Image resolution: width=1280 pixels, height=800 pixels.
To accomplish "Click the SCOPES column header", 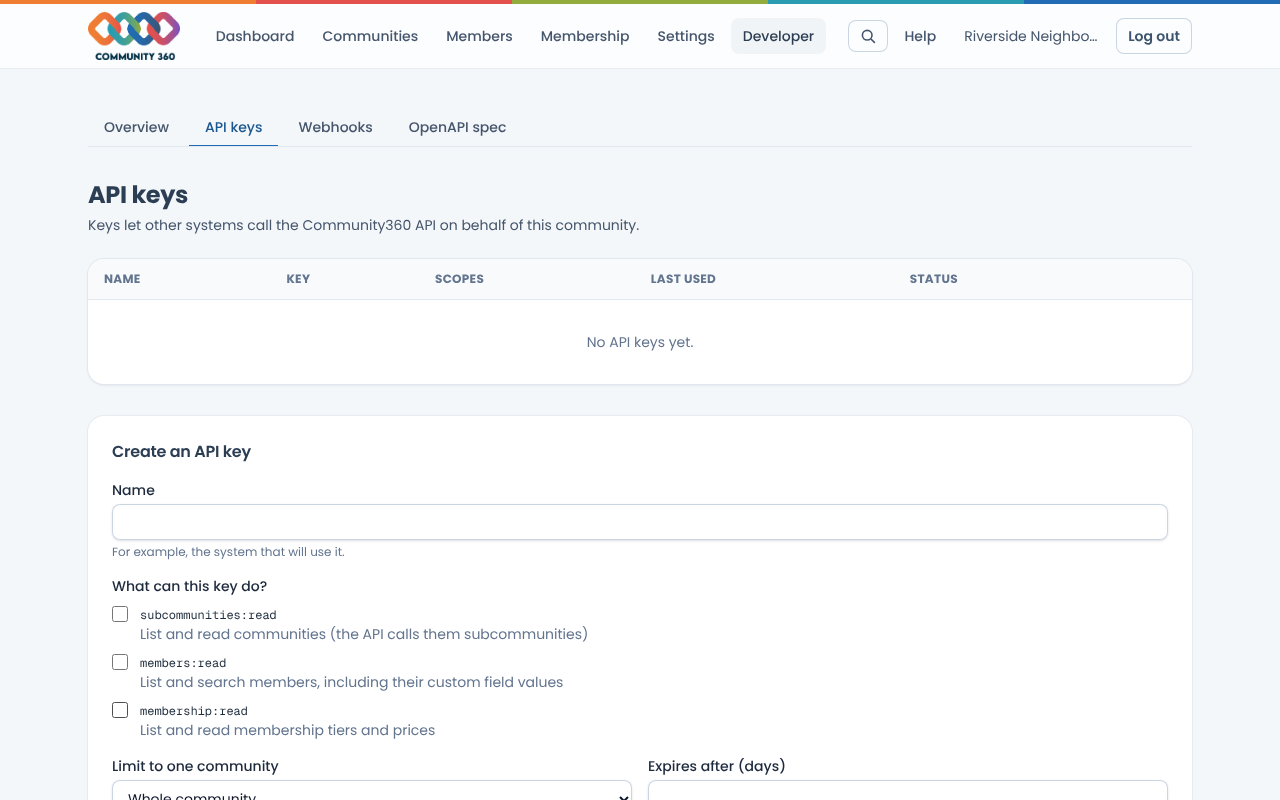I will point(459,279).
